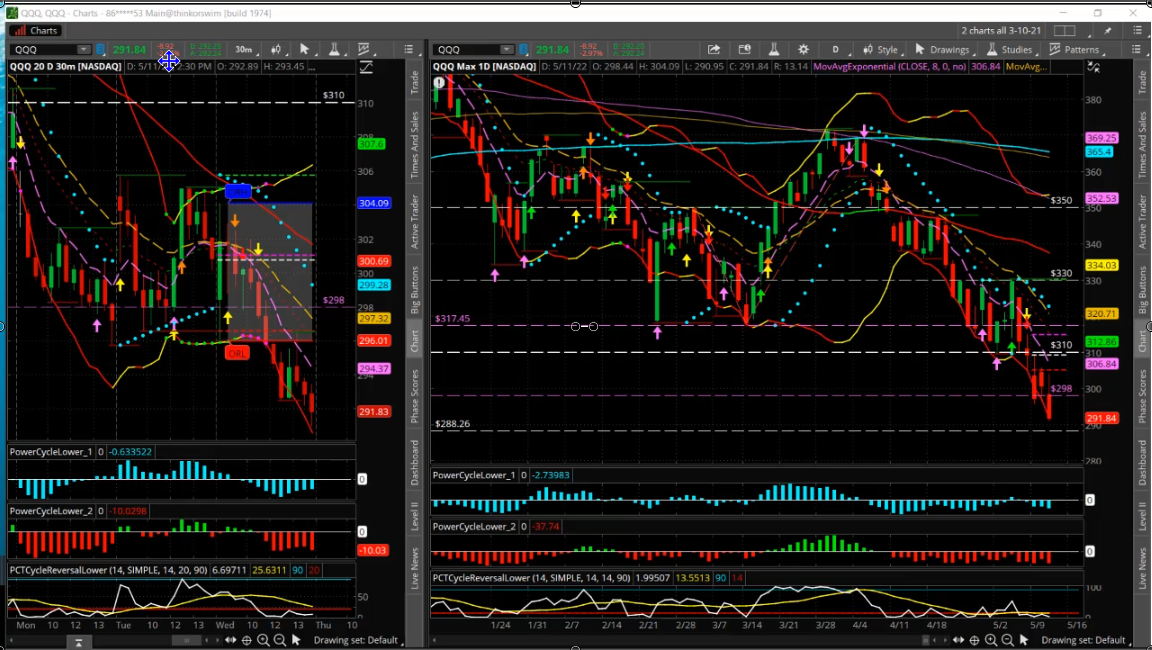Screen dimensions: 1152x650
Task: Open patterns icon on left chart toolbar
Action: (364, 50)
